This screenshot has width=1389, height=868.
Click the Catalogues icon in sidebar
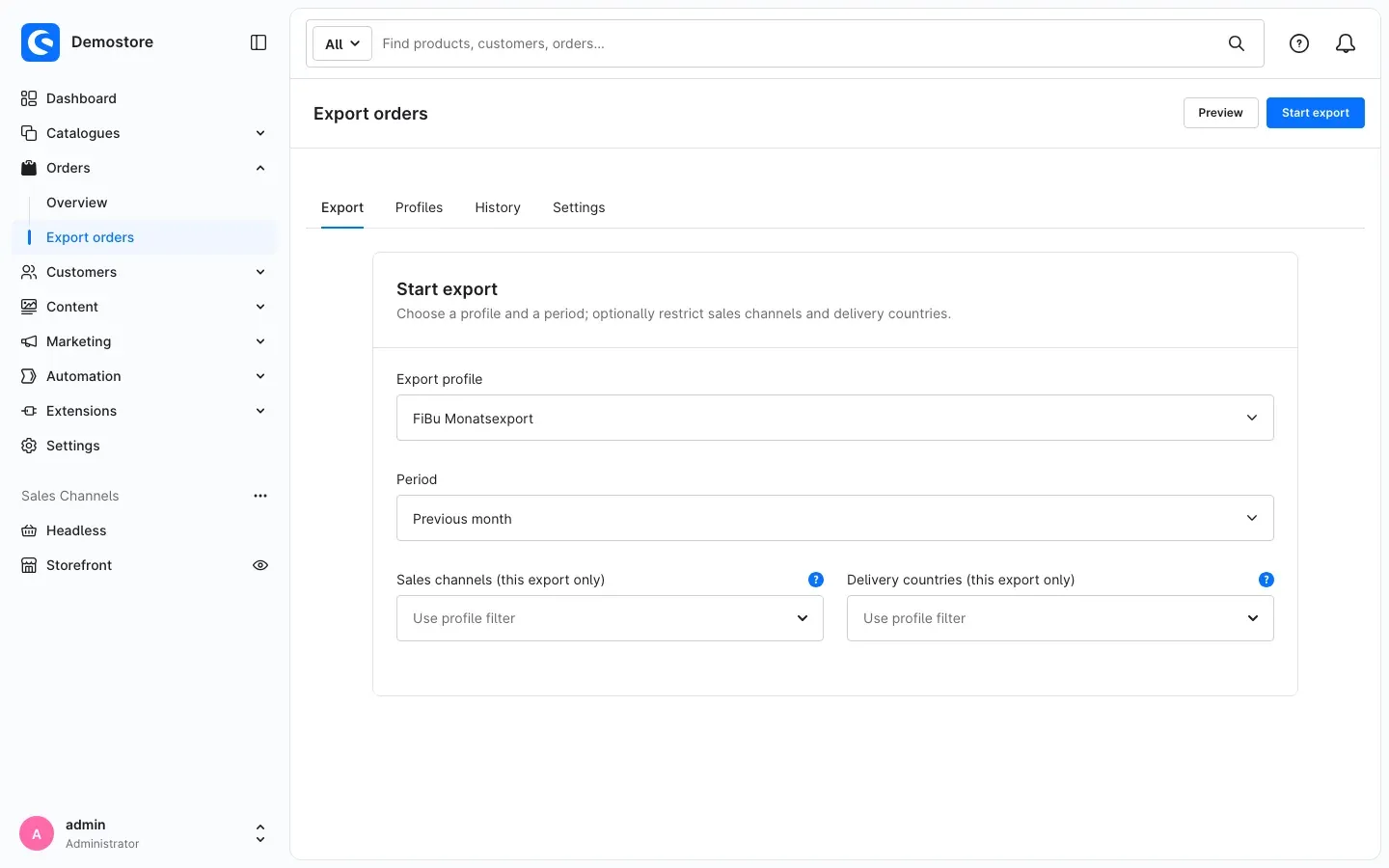pos(29,133)
